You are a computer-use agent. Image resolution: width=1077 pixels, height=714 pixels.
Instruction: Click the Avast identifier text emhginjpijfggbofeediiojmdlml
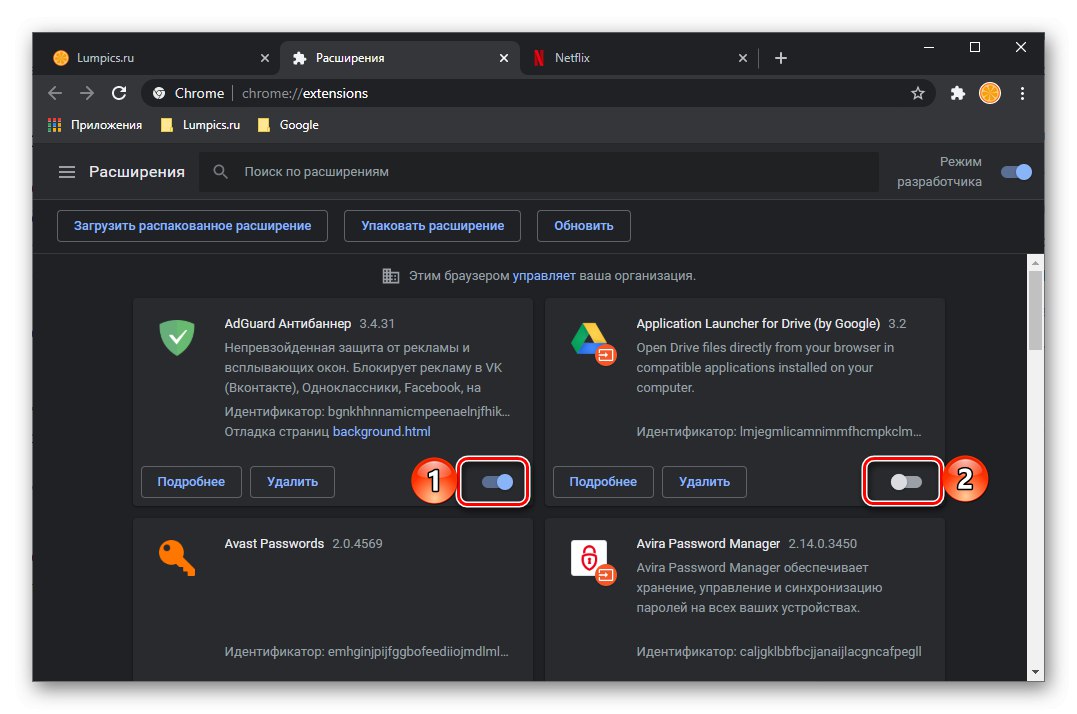(418, 652)
